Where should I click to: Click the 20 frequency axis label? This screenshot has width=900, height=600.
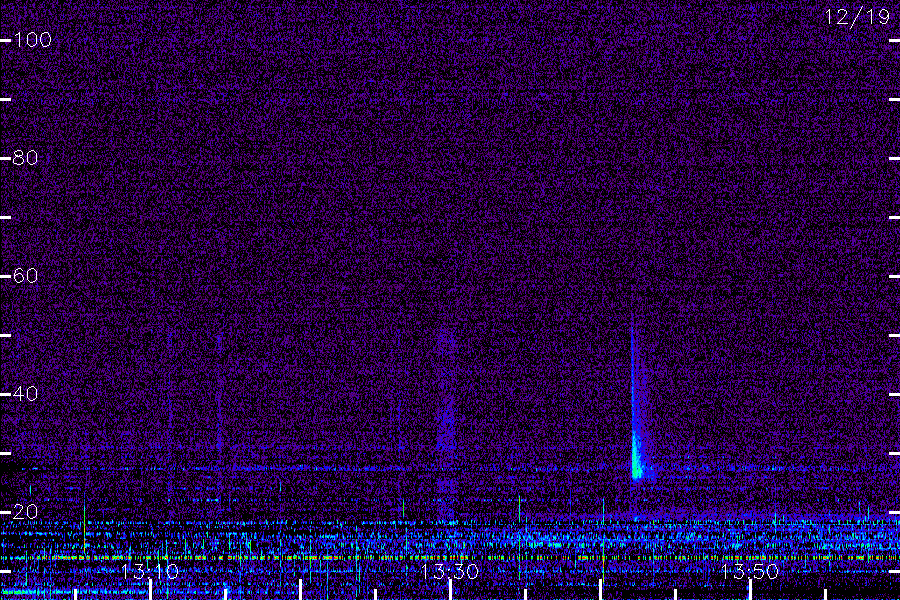point(25,512)
